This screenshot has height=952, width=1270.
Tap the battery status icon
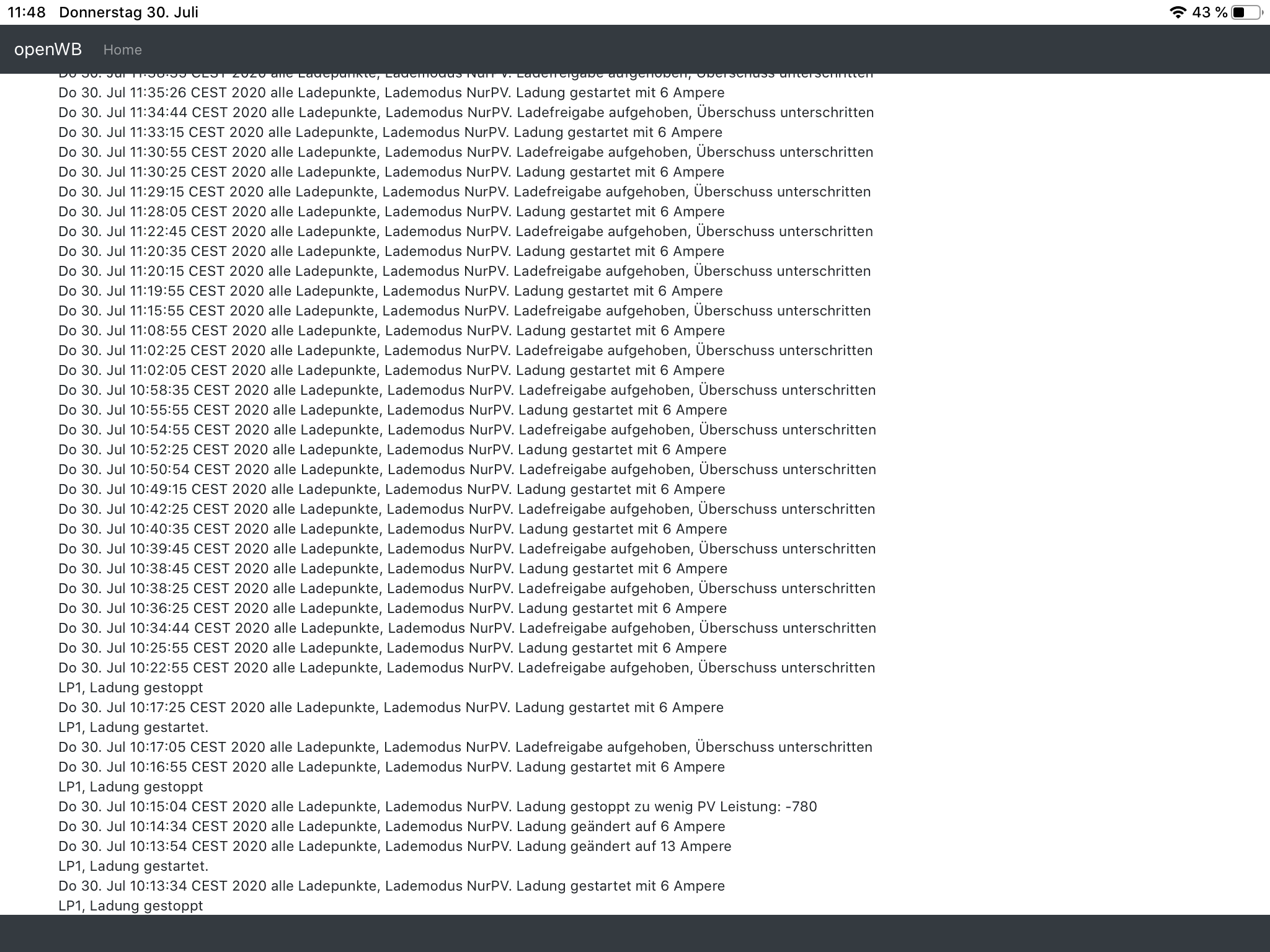pyautogui.click(x=1247, y=12)
